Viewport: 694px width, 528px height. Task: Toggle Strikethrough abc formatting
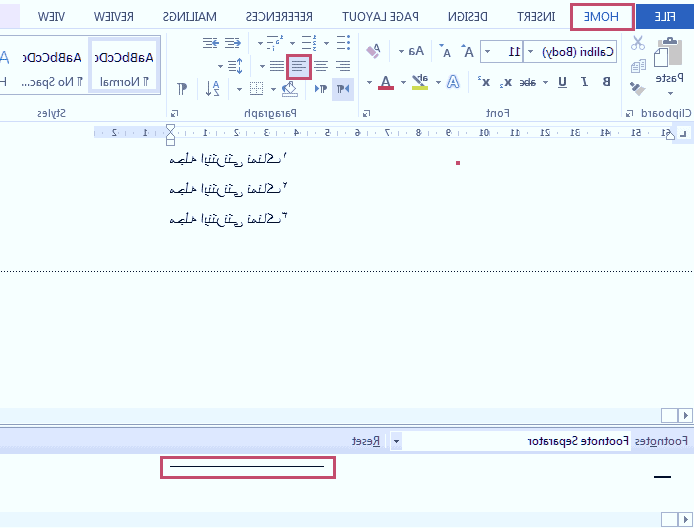click(x=527, y=82)
